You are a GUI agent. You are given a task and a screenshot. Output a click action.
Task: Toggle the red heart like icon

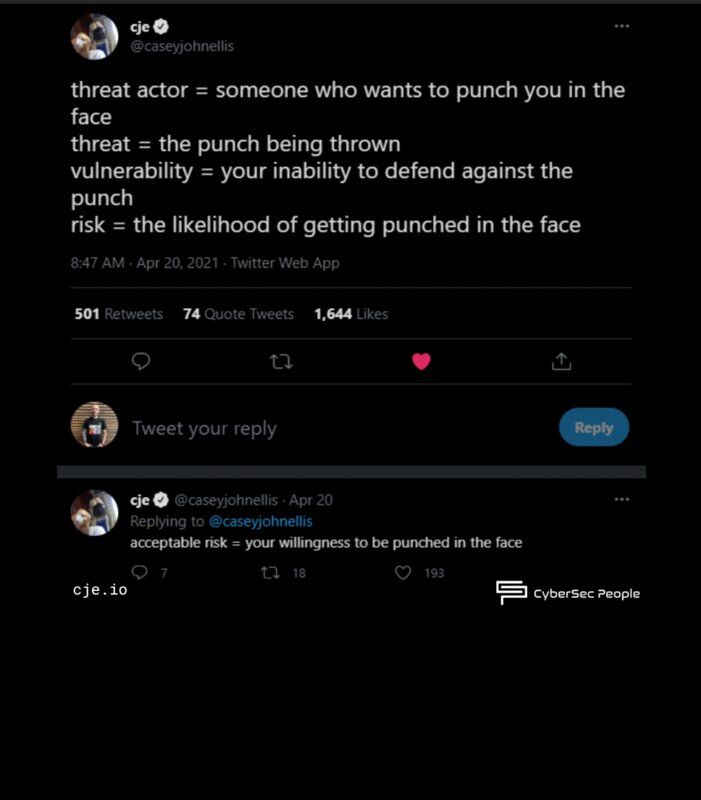point(421,361)
